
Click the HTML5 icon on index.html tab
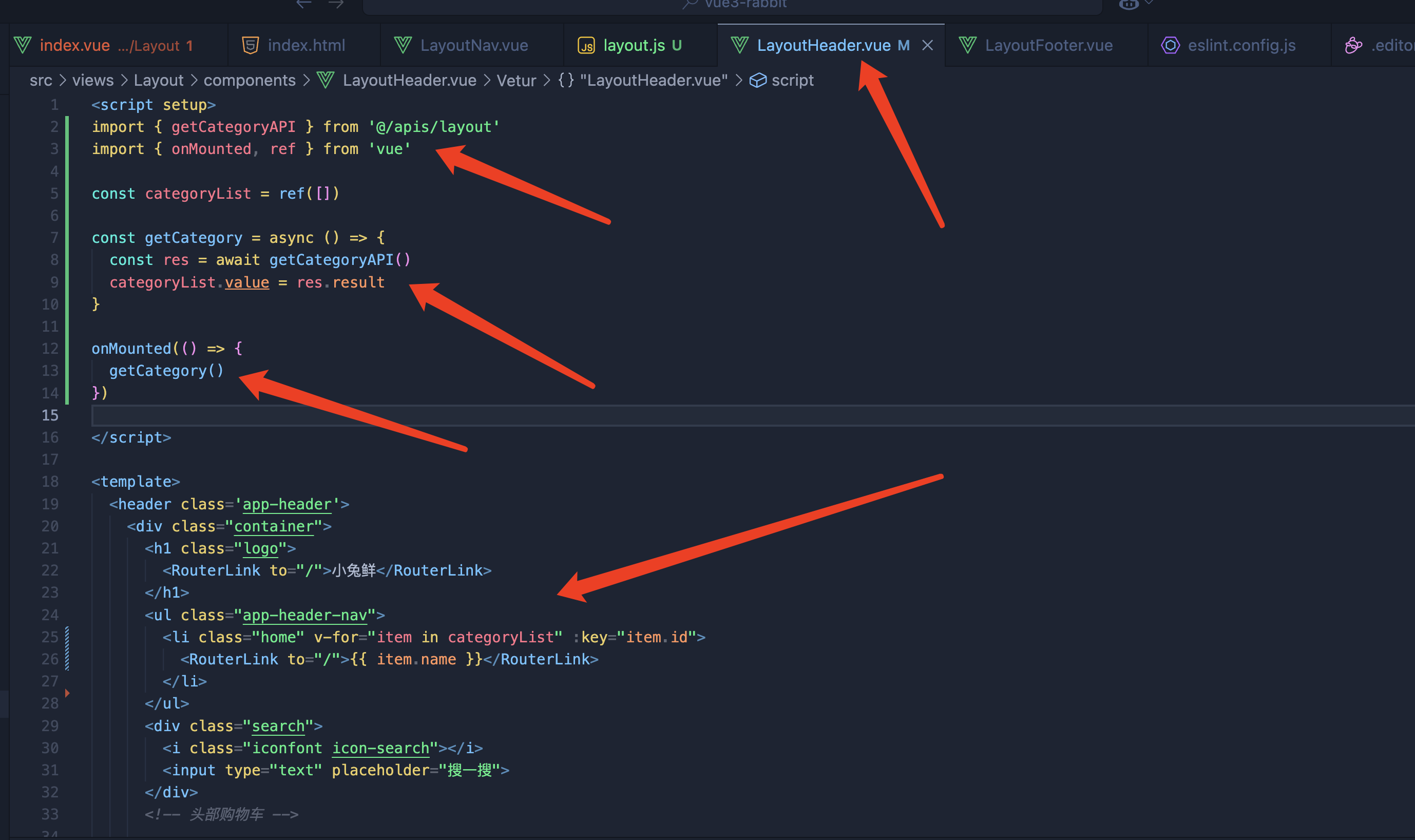coord(250,45)
